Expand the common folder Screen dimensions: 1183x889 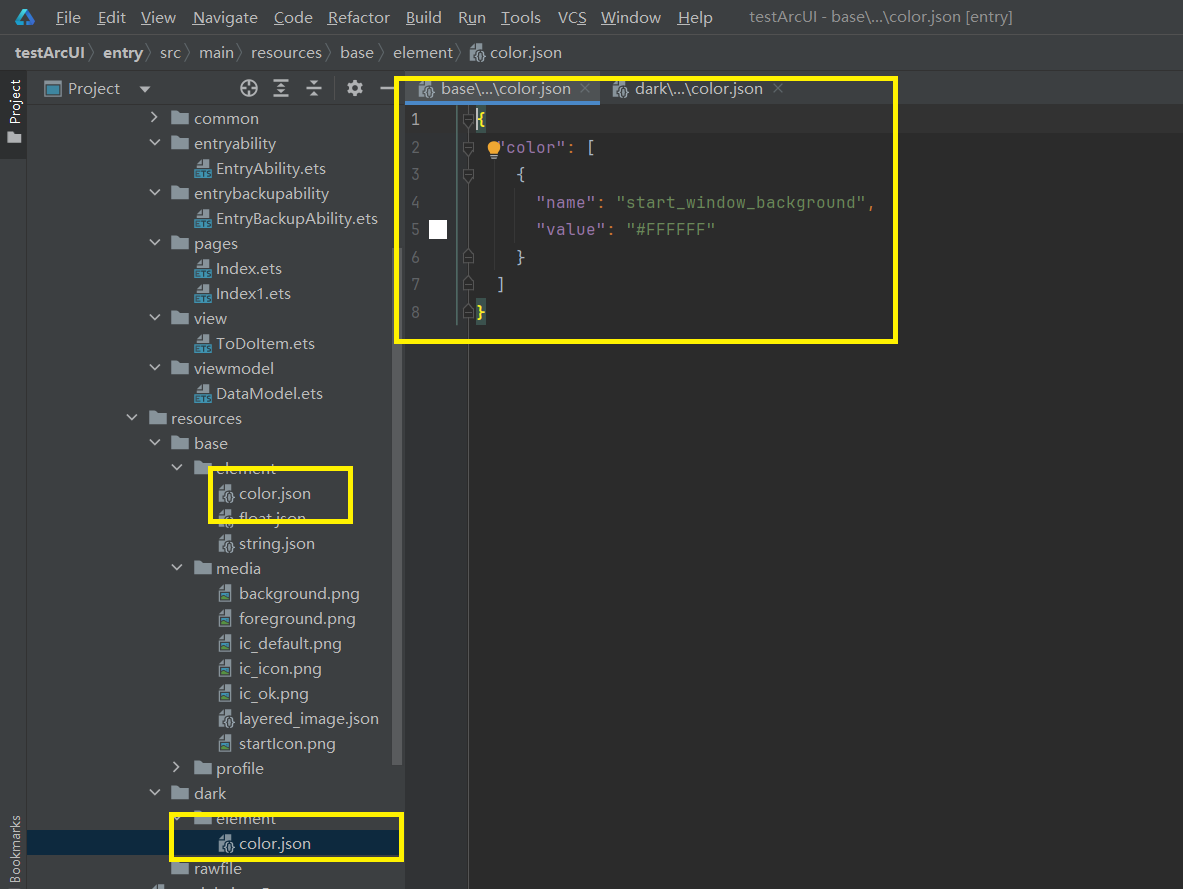154,118
